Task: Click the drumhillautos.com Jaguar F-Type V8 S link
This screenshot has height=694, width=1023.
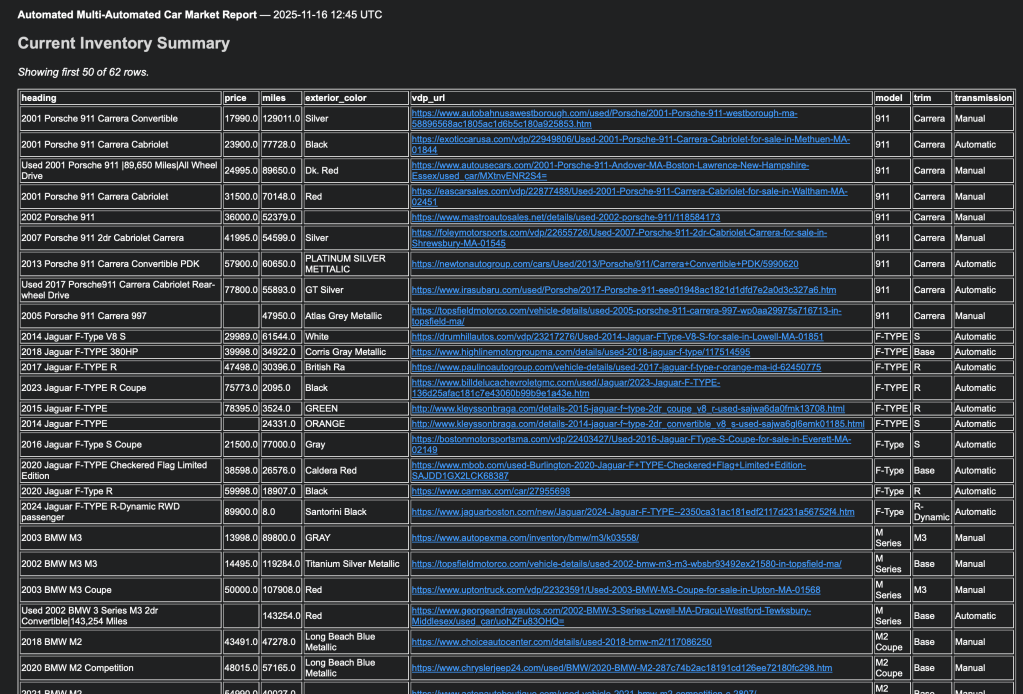Action: 617,337
